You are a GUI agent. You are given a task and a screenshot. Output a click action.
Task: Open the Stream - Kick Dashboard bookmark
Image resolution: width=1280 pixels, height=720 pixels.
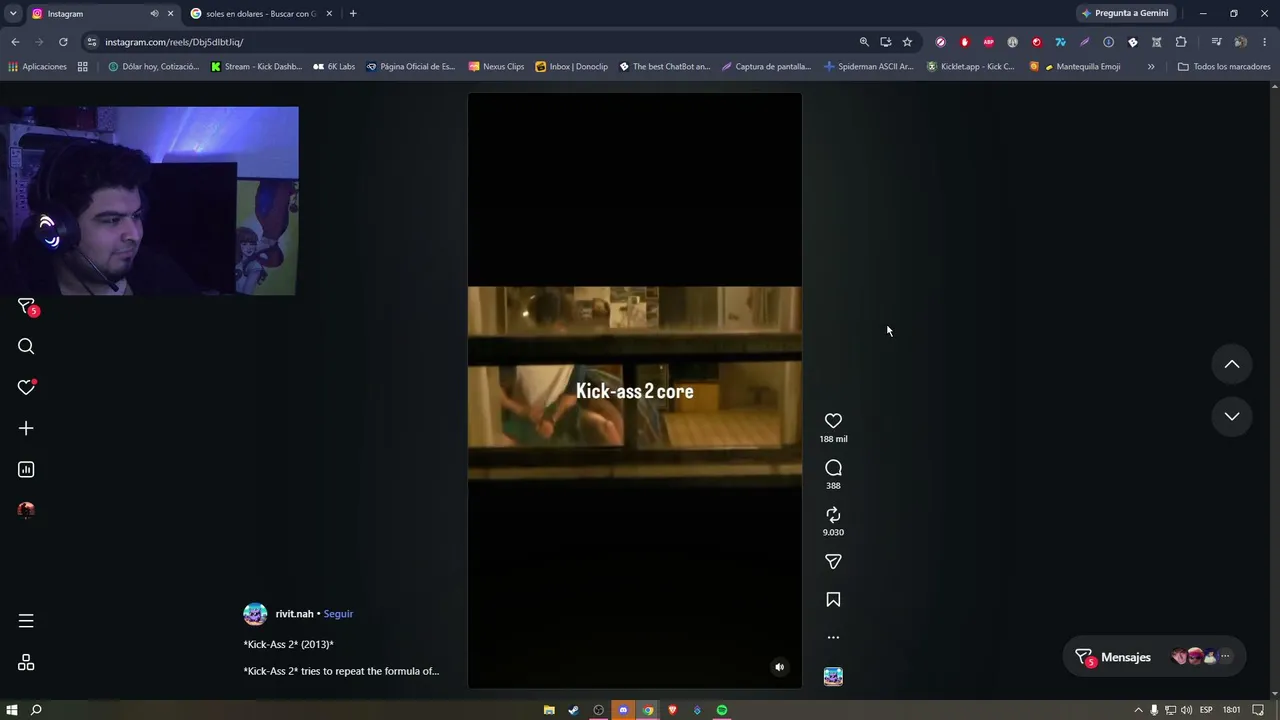pyautogui.click(x=256, y=67)
